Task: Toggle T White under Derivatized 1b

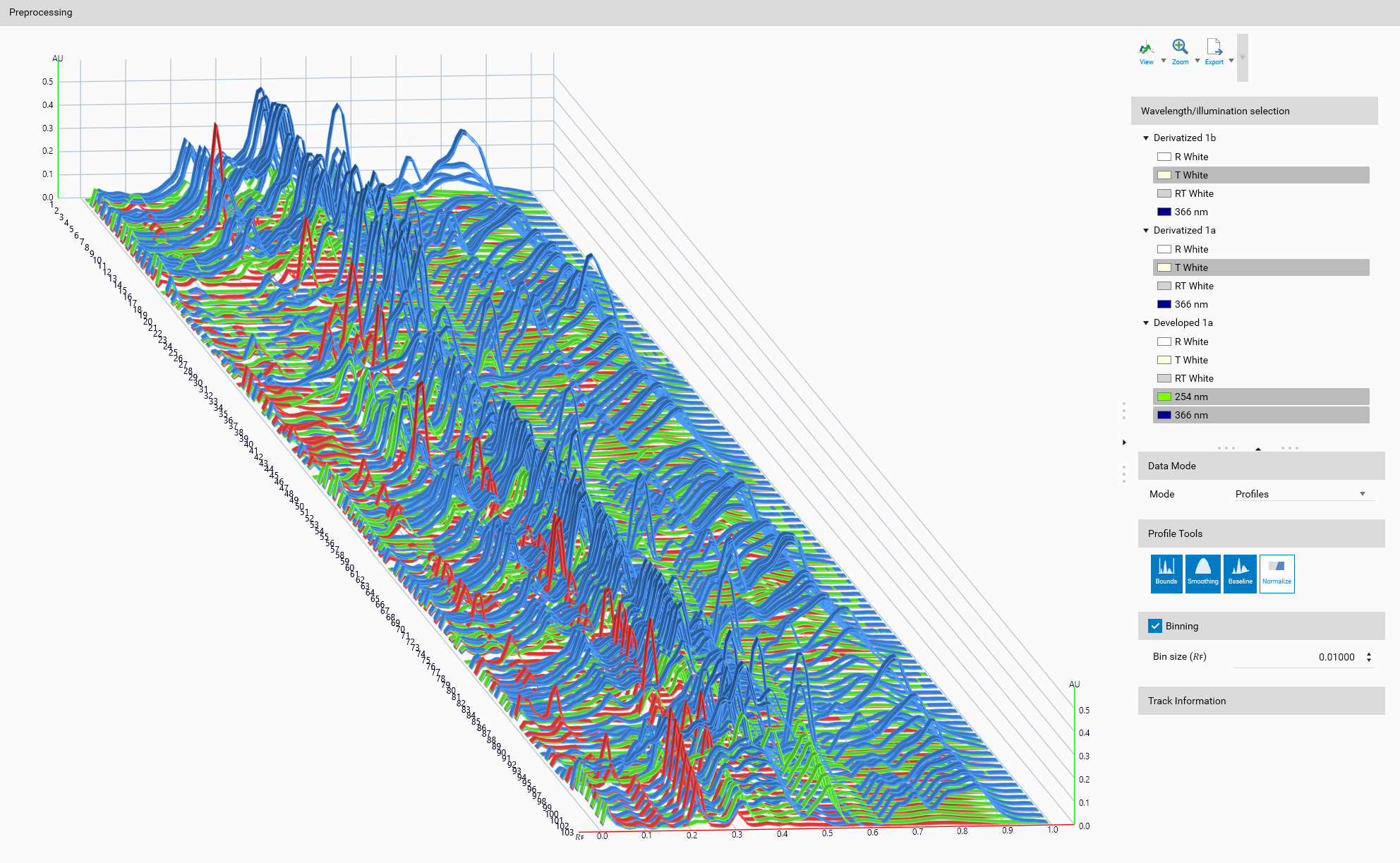Action: [x=1191, y=175]
